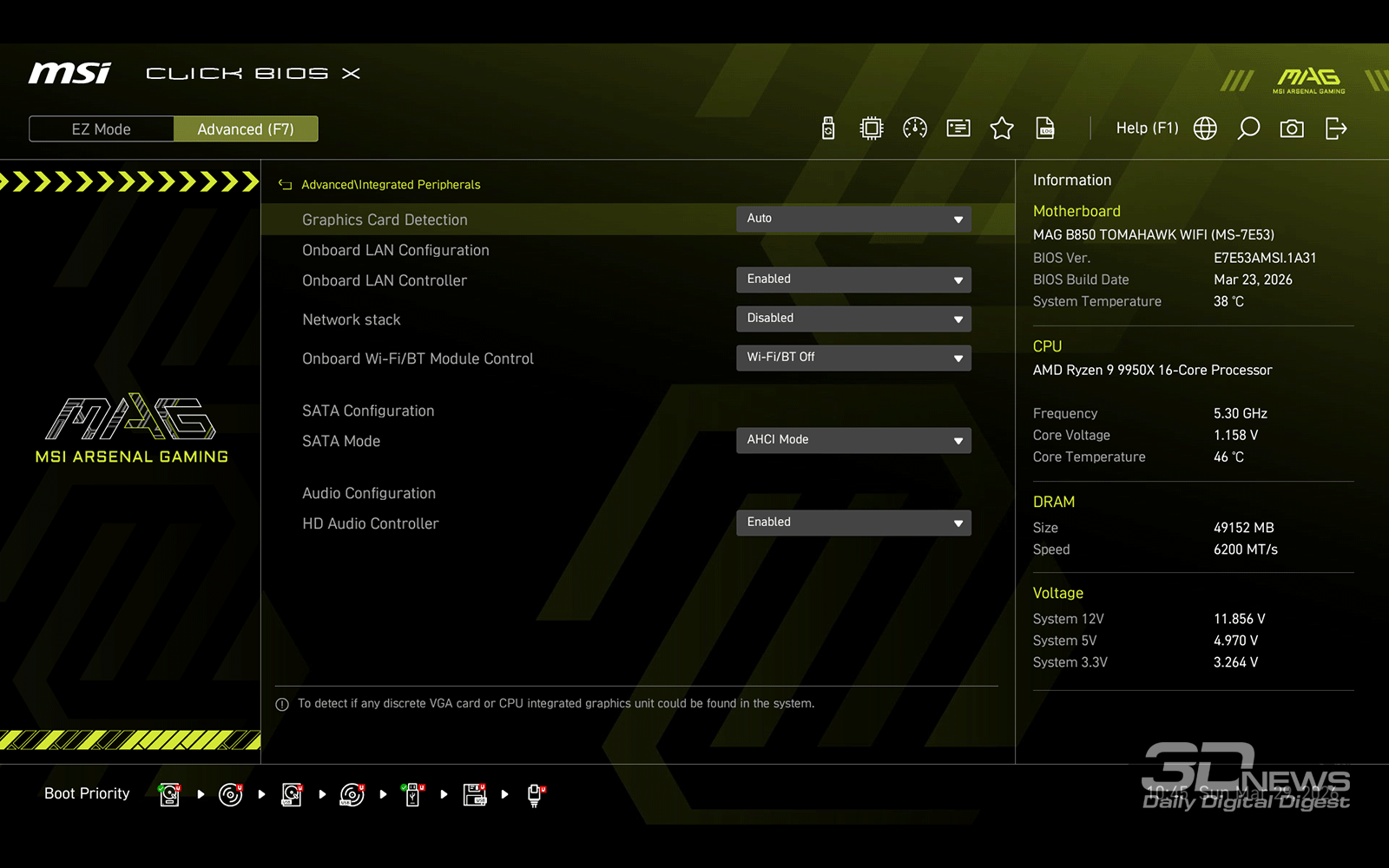Select the USB key boot device icon
The image size is (1389, 868).
[413, 794]
